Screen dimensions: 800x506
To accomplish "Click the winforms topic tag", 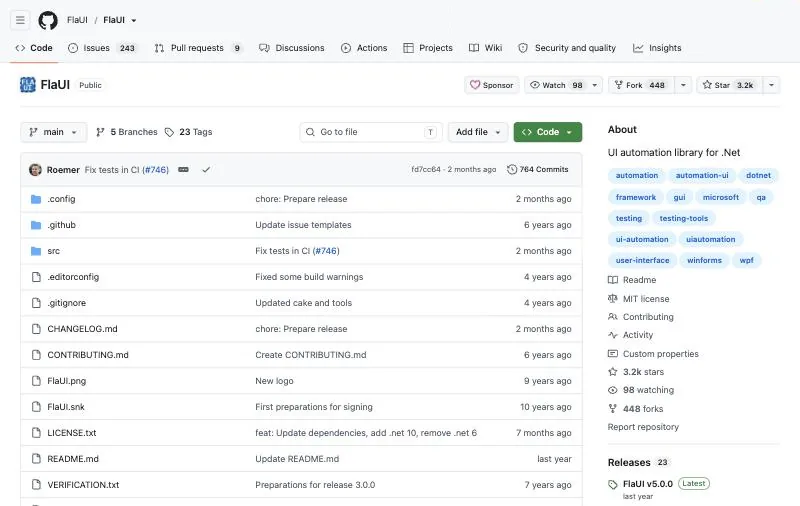I will [x=704, y=260].
